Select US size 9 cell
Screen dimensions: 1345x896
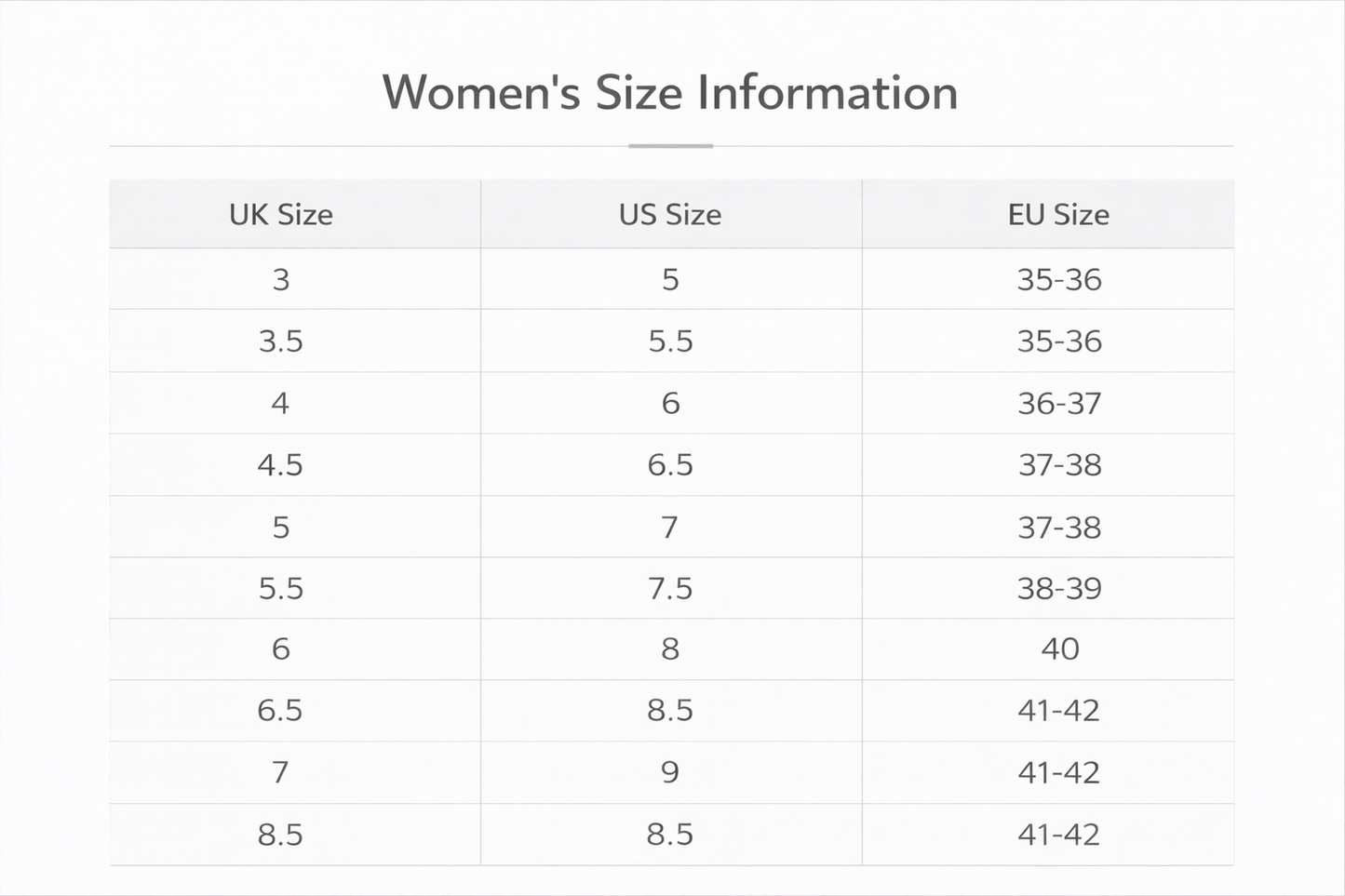(x=670, y=772)
